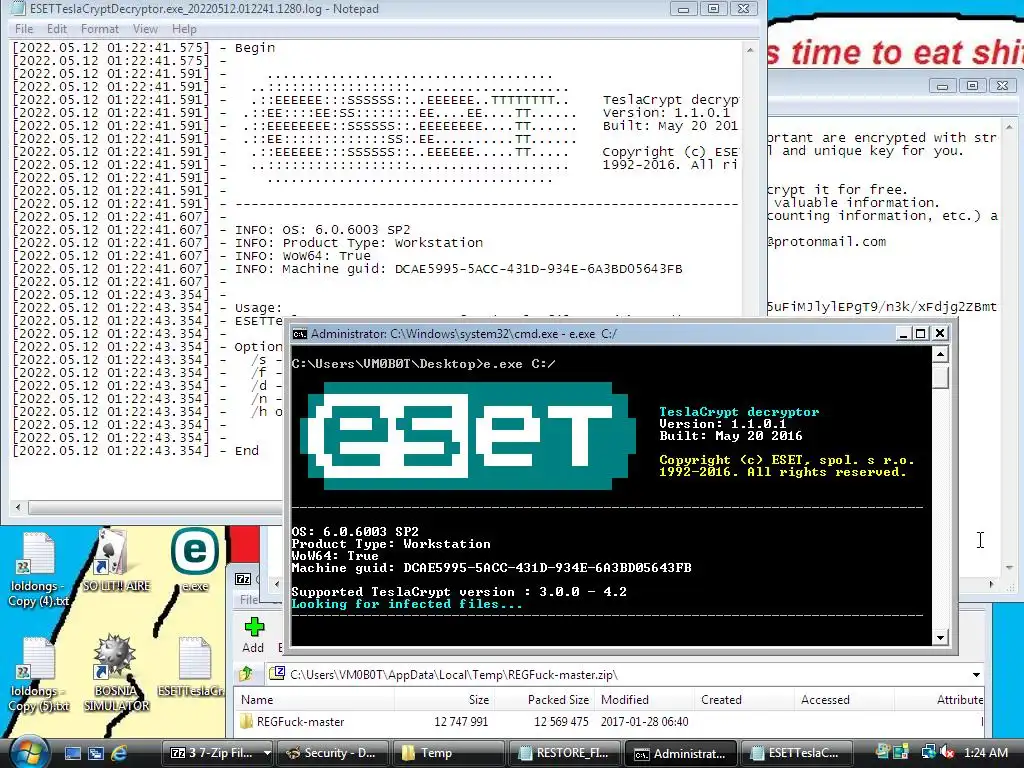Click 'Looking for infected files...' in cmd

(x=407, y=604)
